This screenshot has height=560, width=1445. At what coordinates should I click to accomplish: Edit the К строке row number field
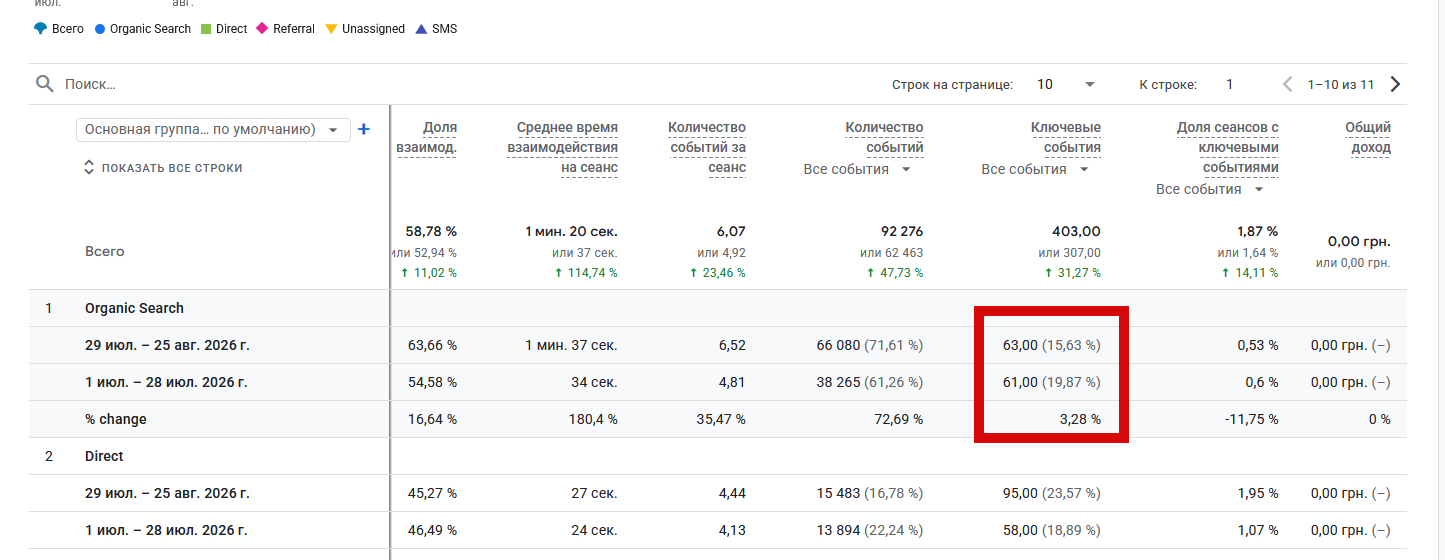(1230, 85)
